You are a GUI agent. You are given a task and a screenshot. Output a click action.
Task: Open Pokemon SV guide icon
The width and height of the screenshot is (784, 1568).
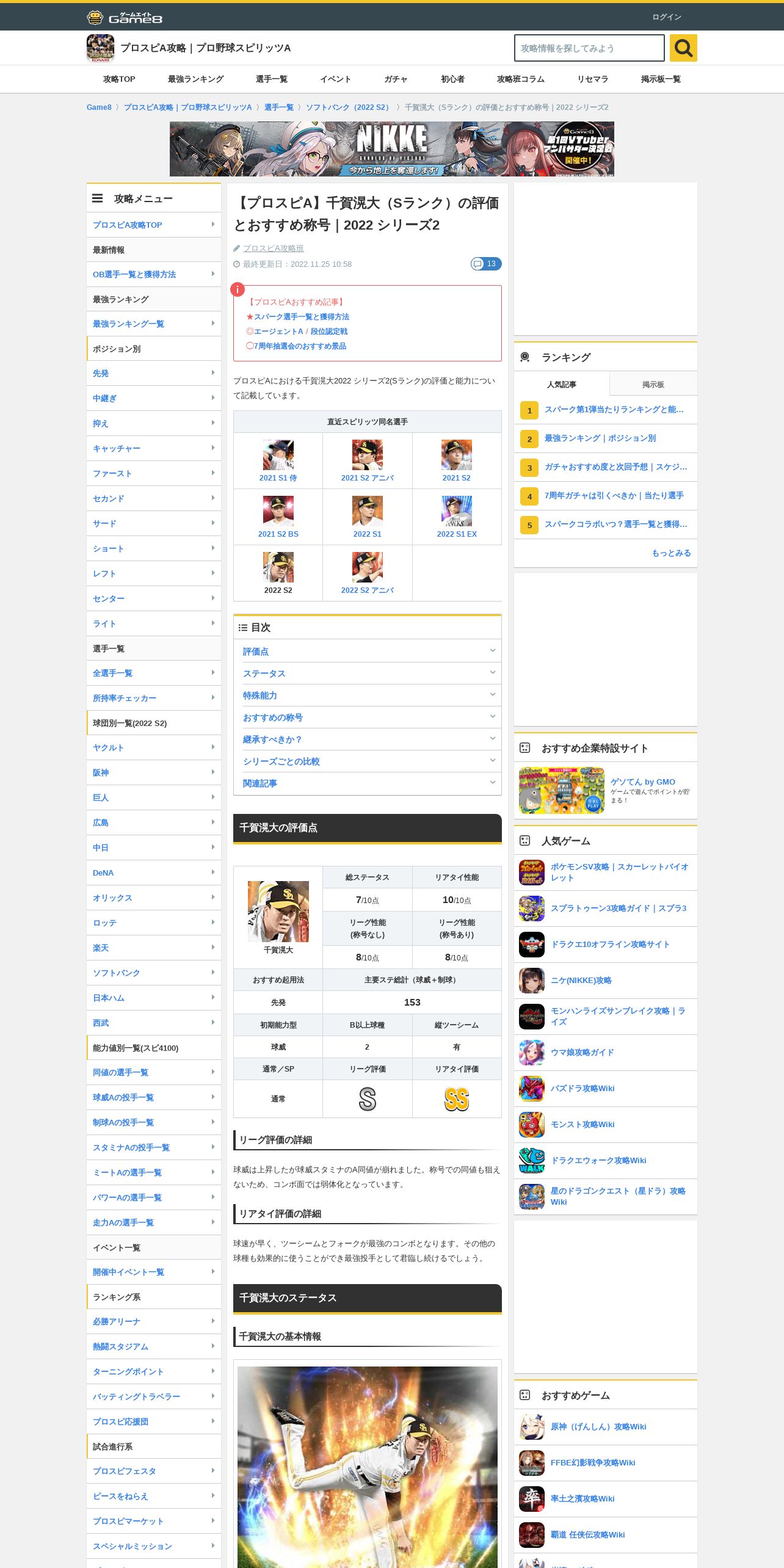click(532, 873)
